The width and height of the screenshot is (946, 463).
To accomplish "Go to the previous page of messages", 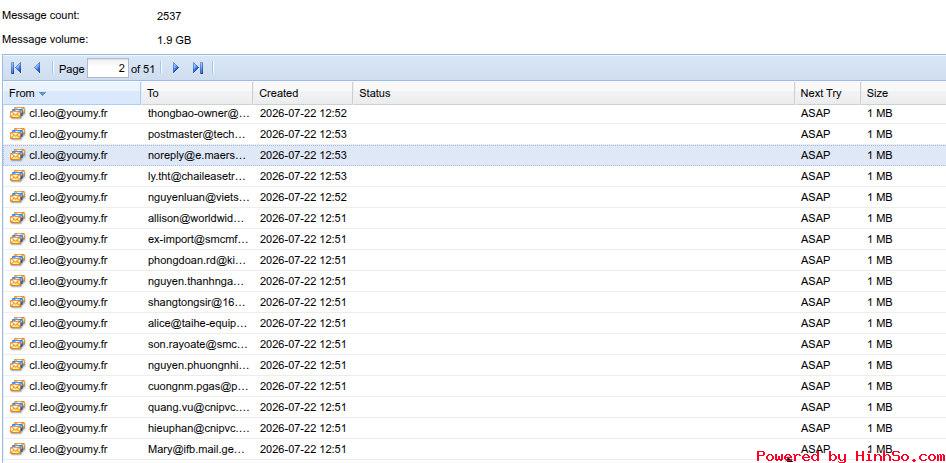I will (37, 68).
